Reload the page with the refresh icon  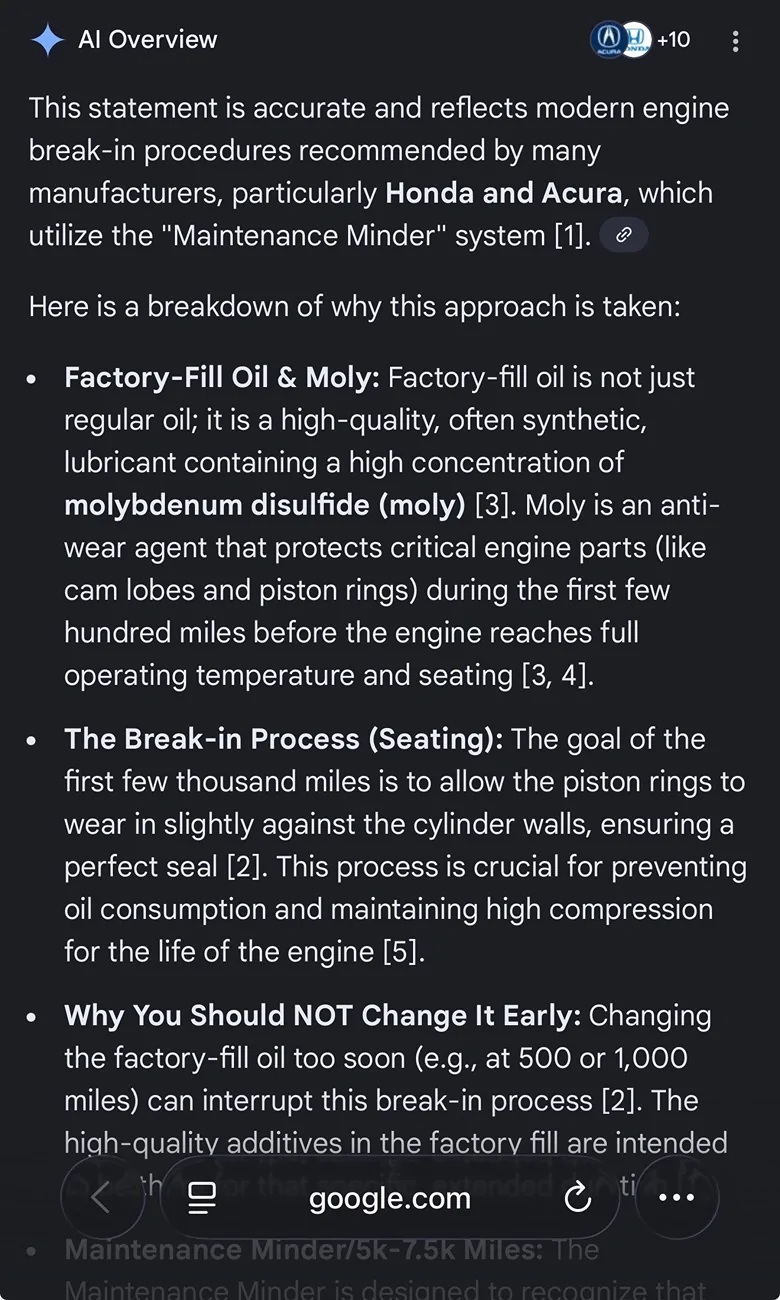point(578,1198)
